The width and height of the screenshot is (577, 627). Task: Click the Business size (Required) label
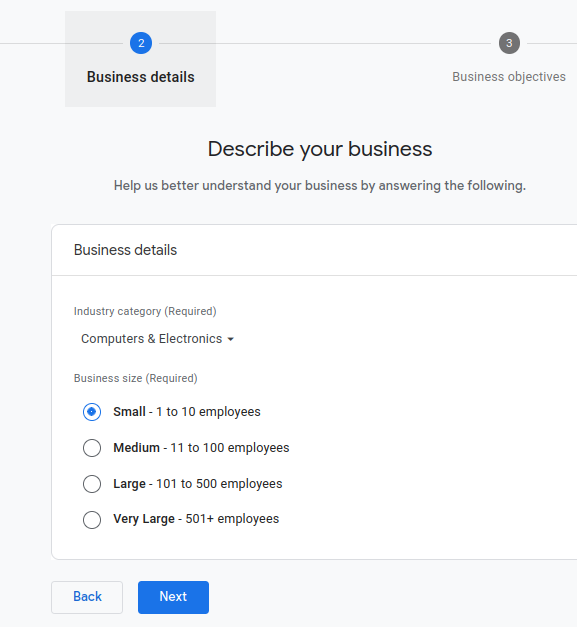(136, 378)
